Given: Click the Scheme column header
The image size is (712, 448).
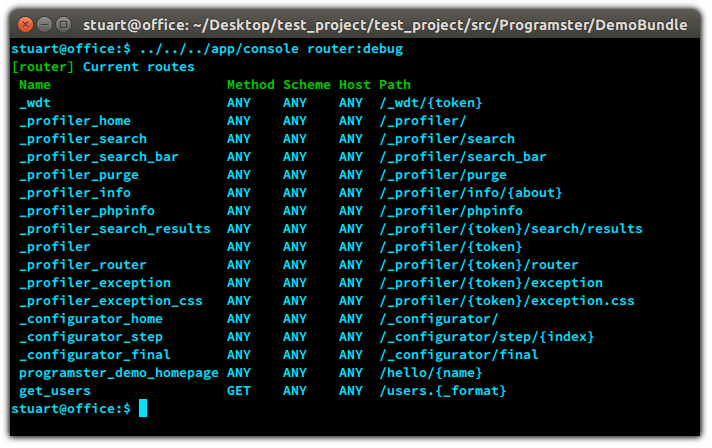Looking at the screenshot, I should point(307,85).
